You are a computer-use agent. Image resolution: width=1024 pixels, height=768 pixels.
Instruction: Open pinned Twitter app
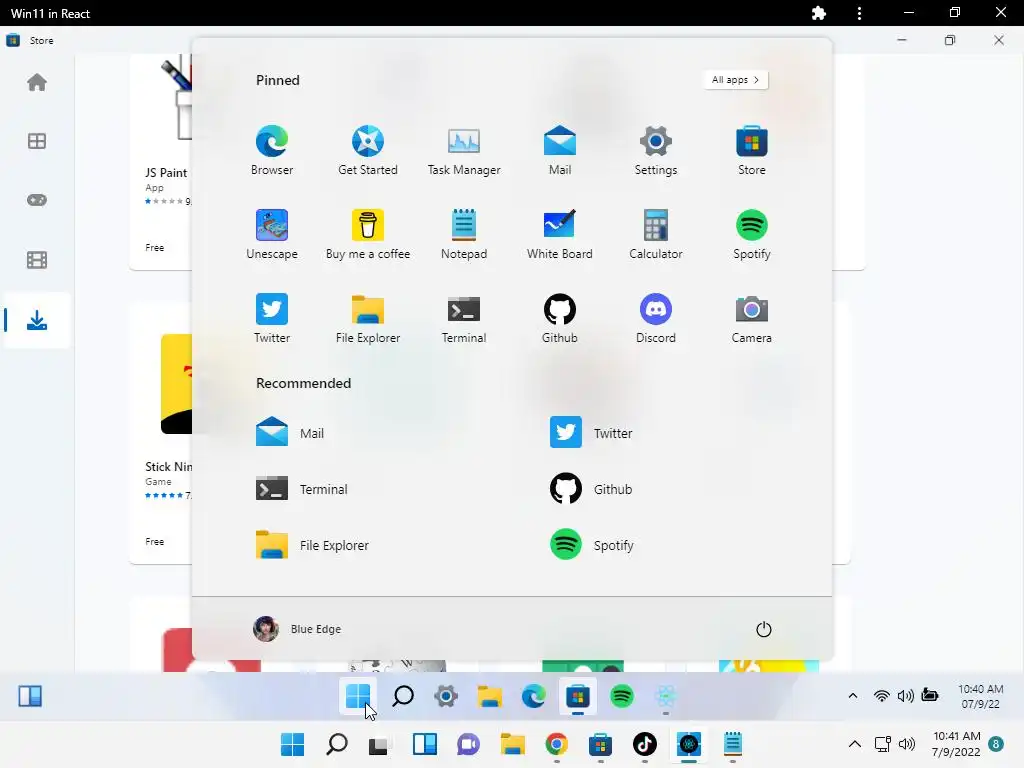point(272,319)
